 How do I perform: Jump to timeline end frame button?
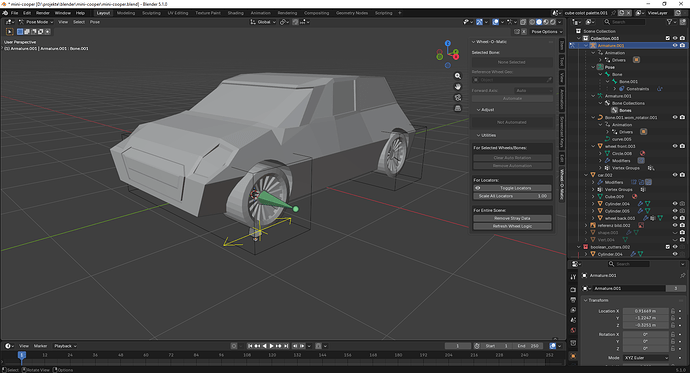click(286, 346)
